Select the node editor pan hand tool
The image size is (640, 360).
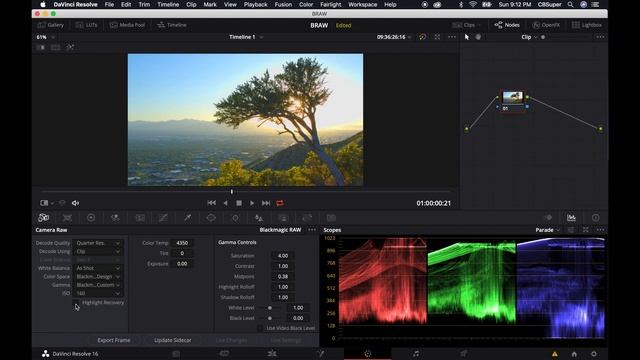click(x=478, y=37)
